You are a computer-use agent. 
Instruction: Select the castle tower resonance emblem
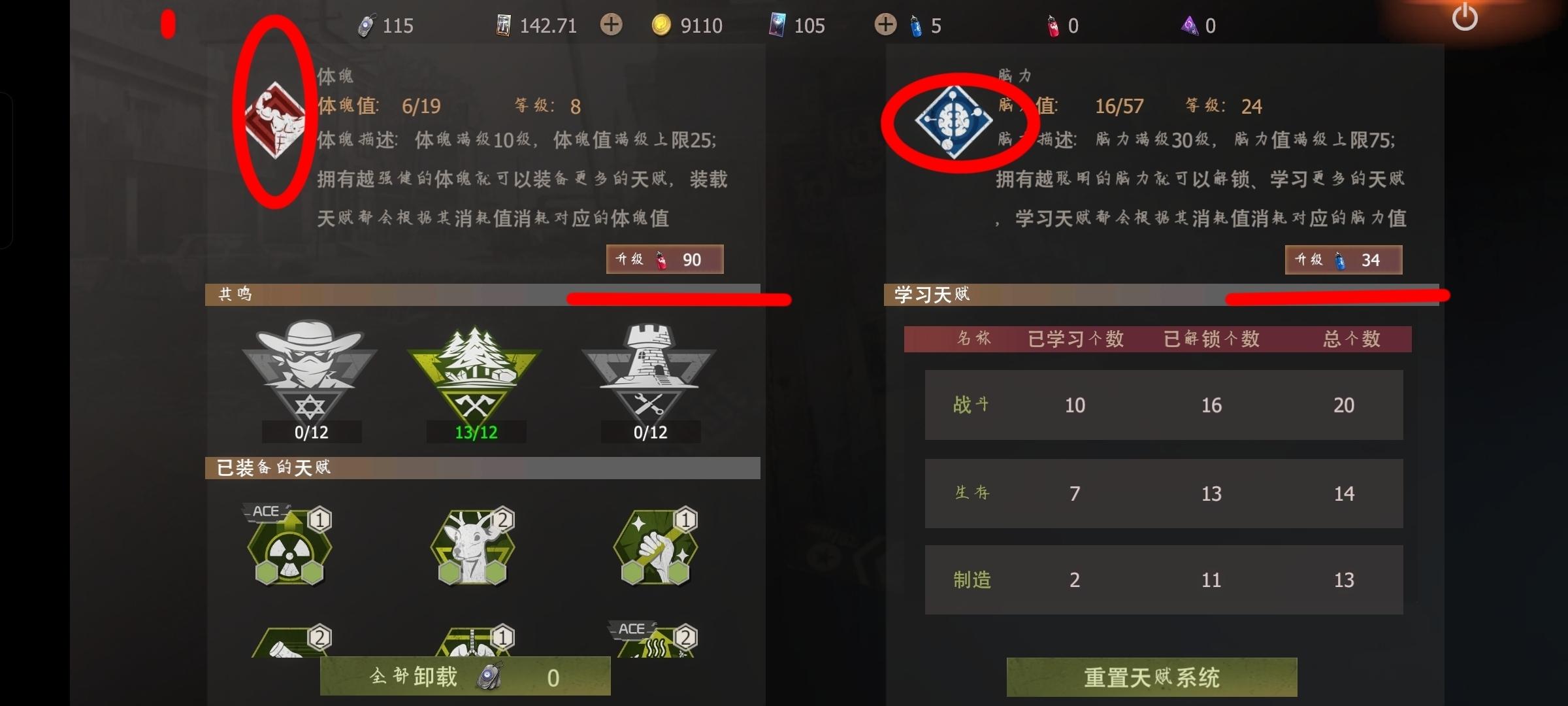click(x=649, y=371)
